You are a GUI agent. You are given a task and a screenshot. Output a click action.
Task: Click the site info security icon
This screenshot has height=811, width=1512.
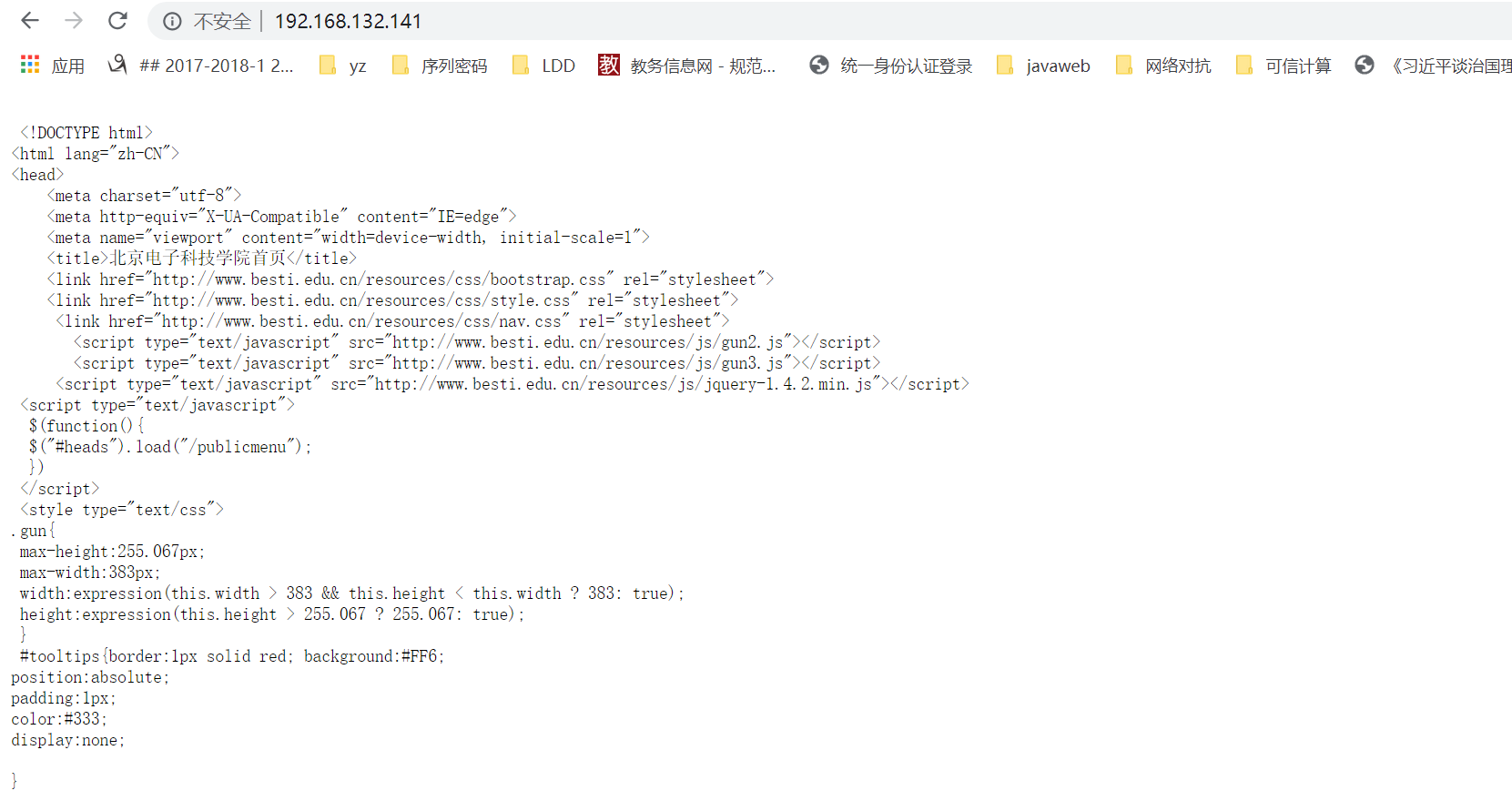pyautogui.click(x=172, y=22)
